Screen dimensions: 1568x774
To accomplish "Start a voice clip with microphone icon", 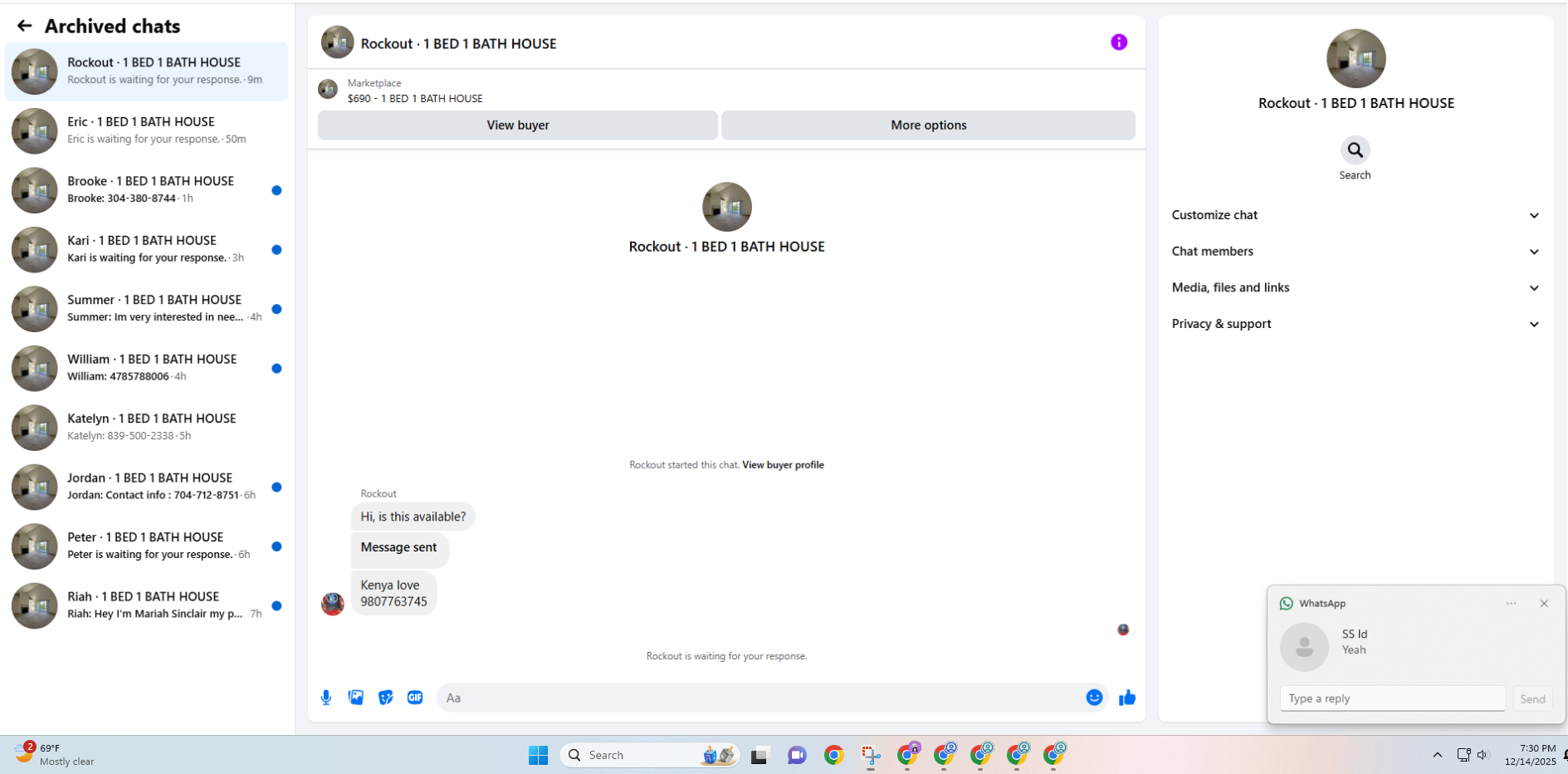I will tap(326, 698).
